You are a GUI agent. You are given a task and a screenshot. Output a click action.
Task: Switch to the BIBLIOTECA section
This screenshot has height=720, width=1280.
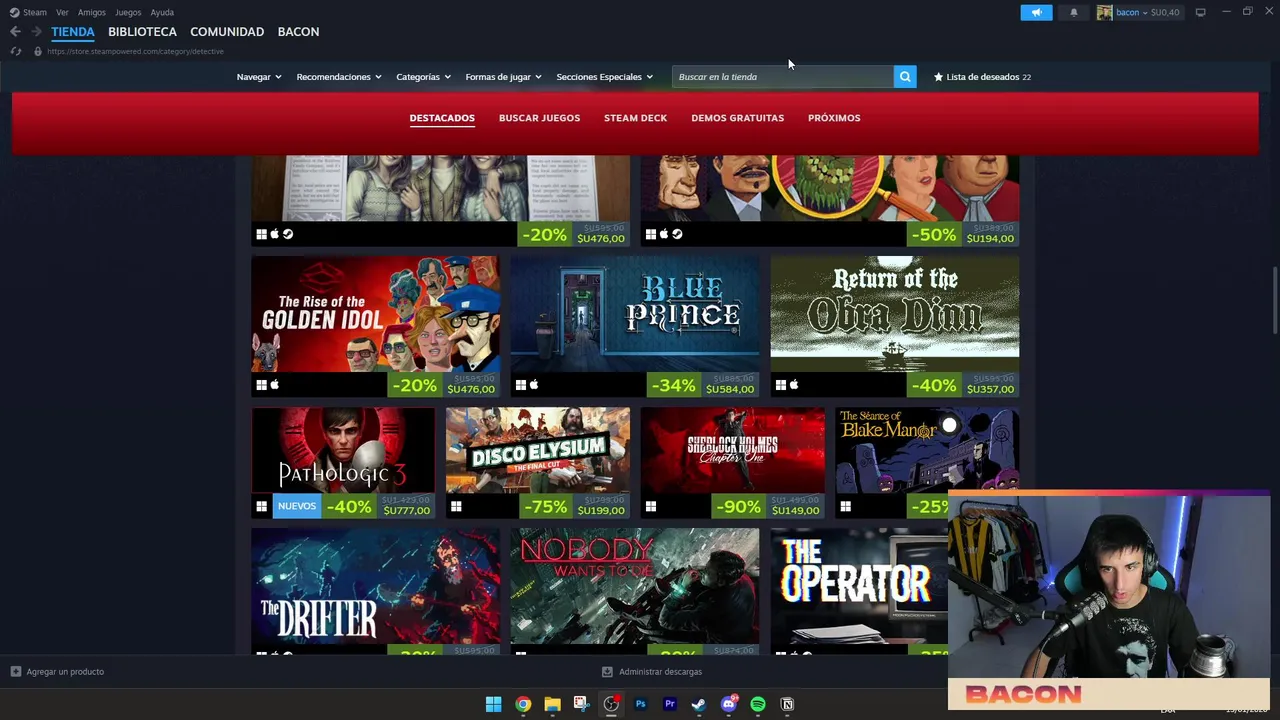click(142, 32)
